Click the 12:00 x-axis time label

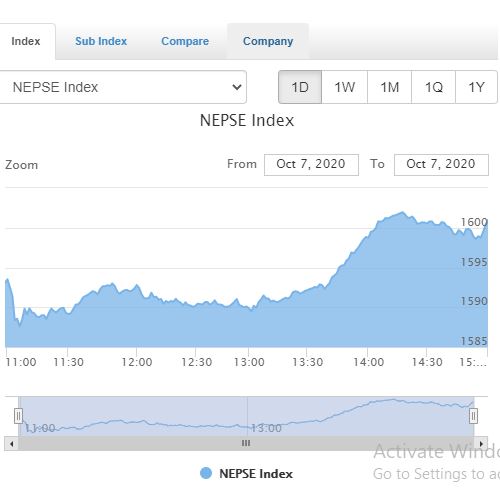click(x=137, y=362)
